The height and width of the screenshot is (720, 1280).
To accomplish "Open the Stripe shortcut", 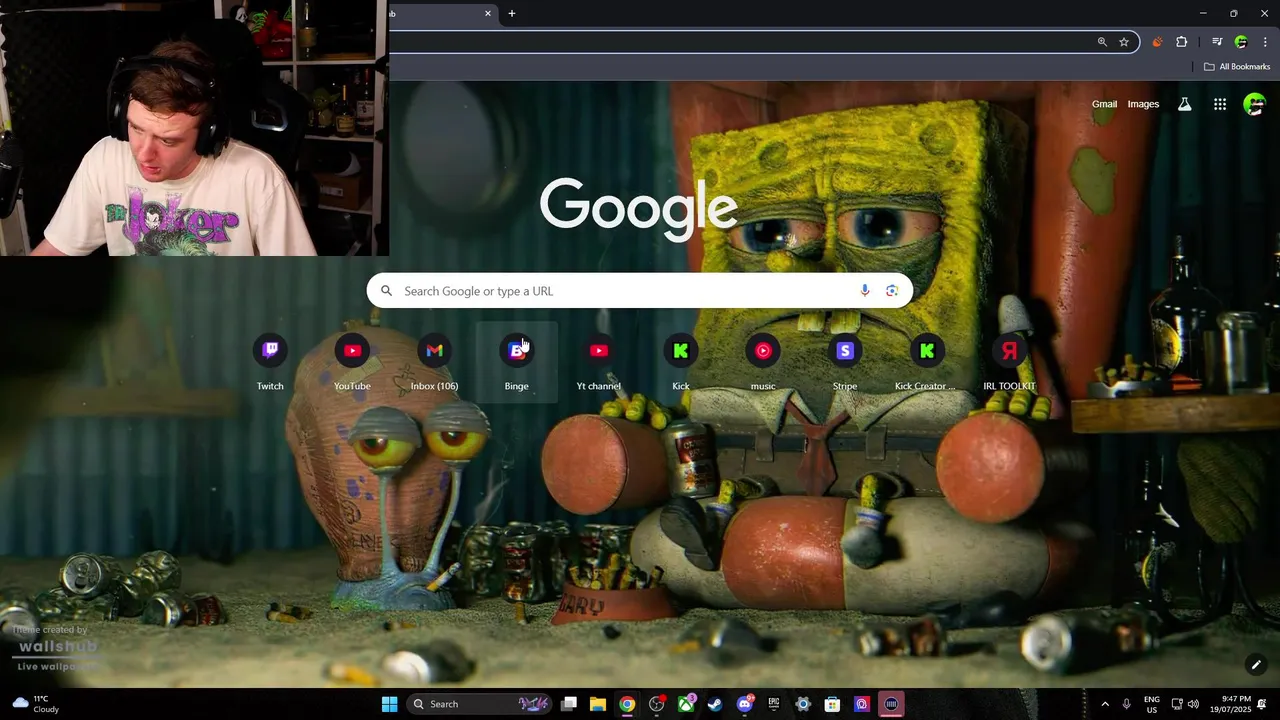I will pyautogui.click(x=845, y=363).
